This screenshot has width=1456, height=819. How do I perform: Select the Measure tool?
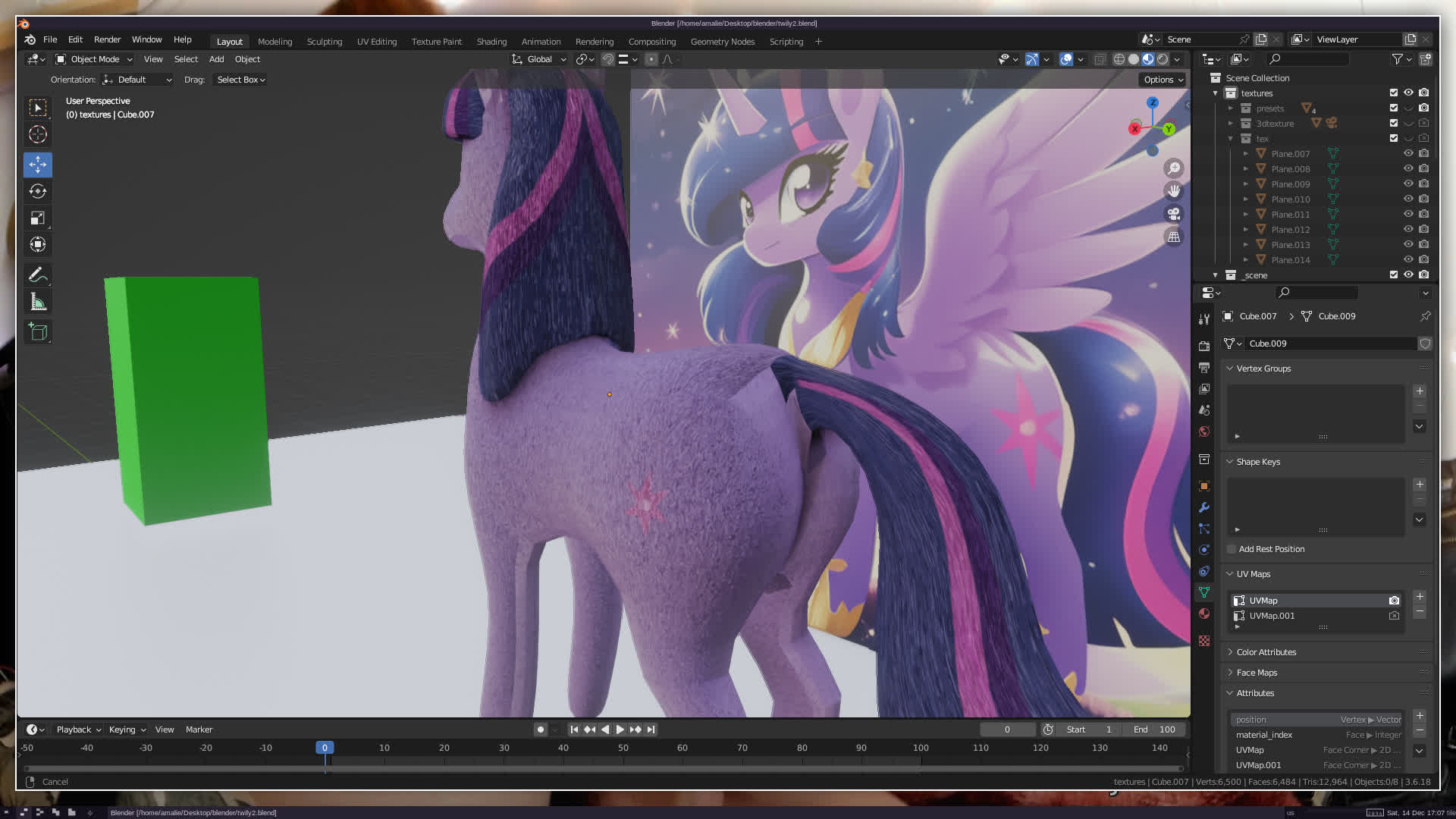click(x=38, y=303)
